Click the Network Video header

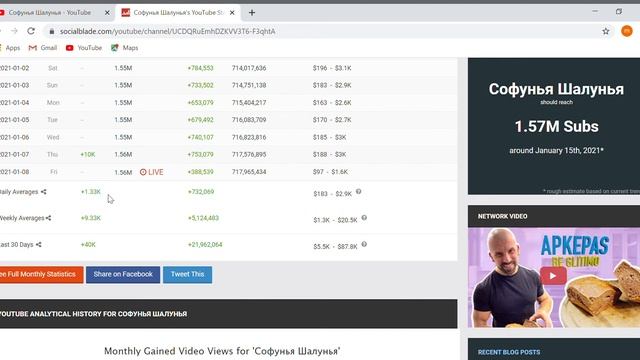click(x=502, y=216)
